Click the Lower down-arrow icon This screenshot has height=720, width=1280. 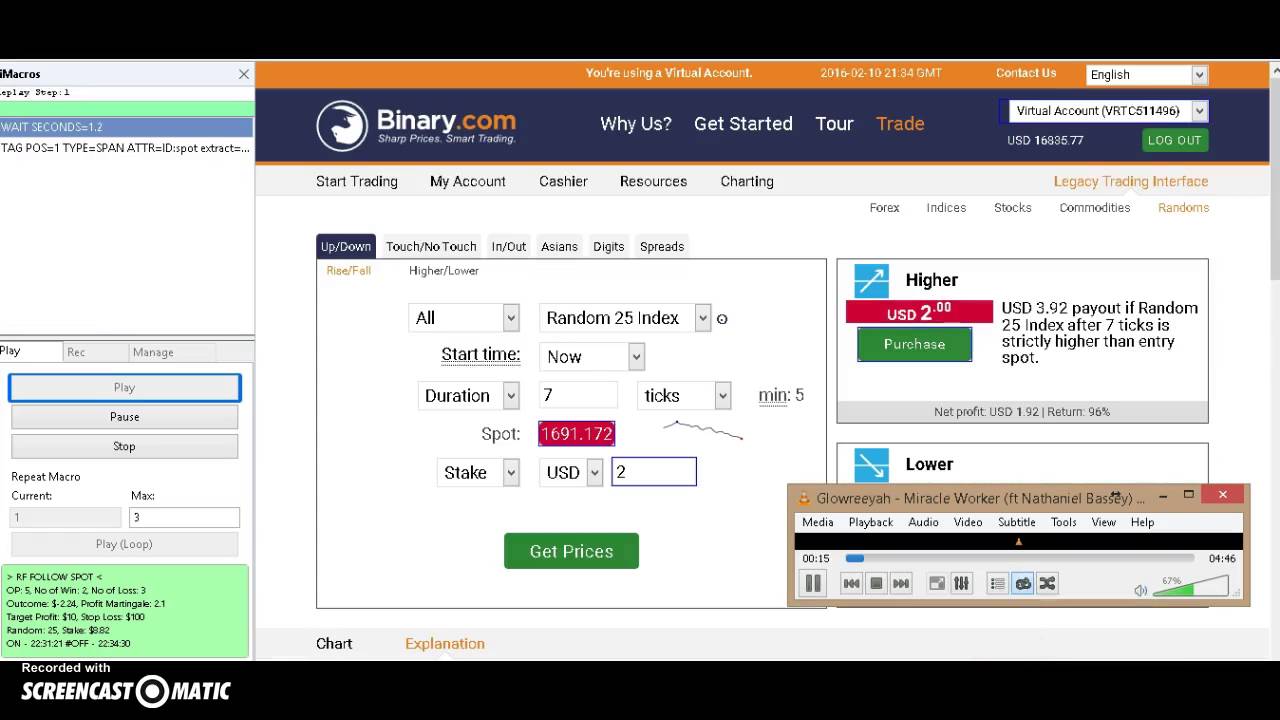[871, 465]
